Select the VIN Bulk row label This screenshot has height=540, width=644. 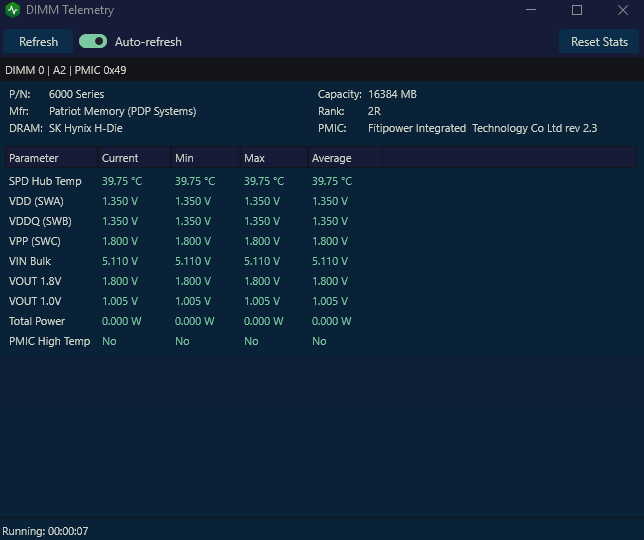coord(30,261)
